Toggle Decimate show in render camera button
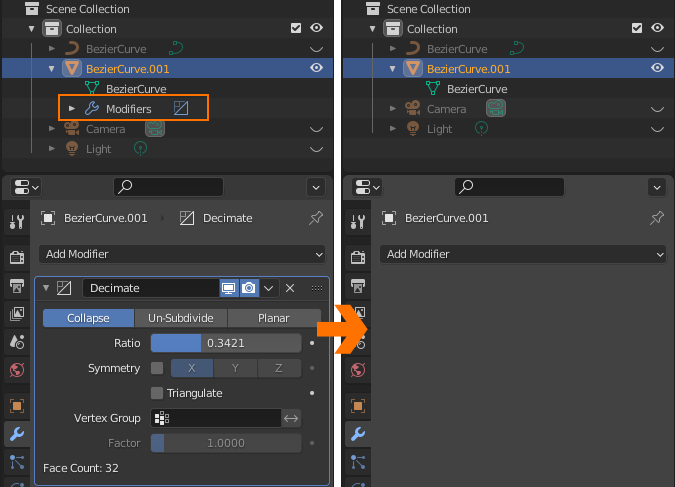 tap(249, 288)
